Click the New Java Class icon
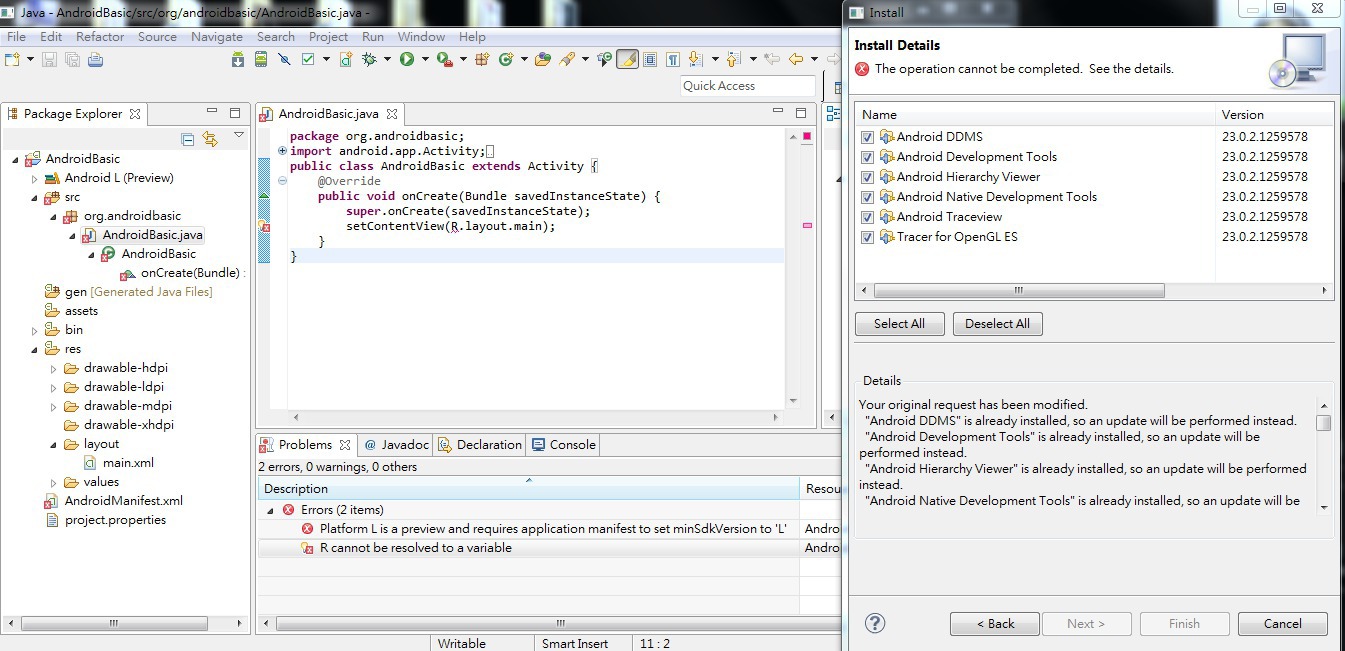Screen dimensions: 1345x651 [506, 60]
